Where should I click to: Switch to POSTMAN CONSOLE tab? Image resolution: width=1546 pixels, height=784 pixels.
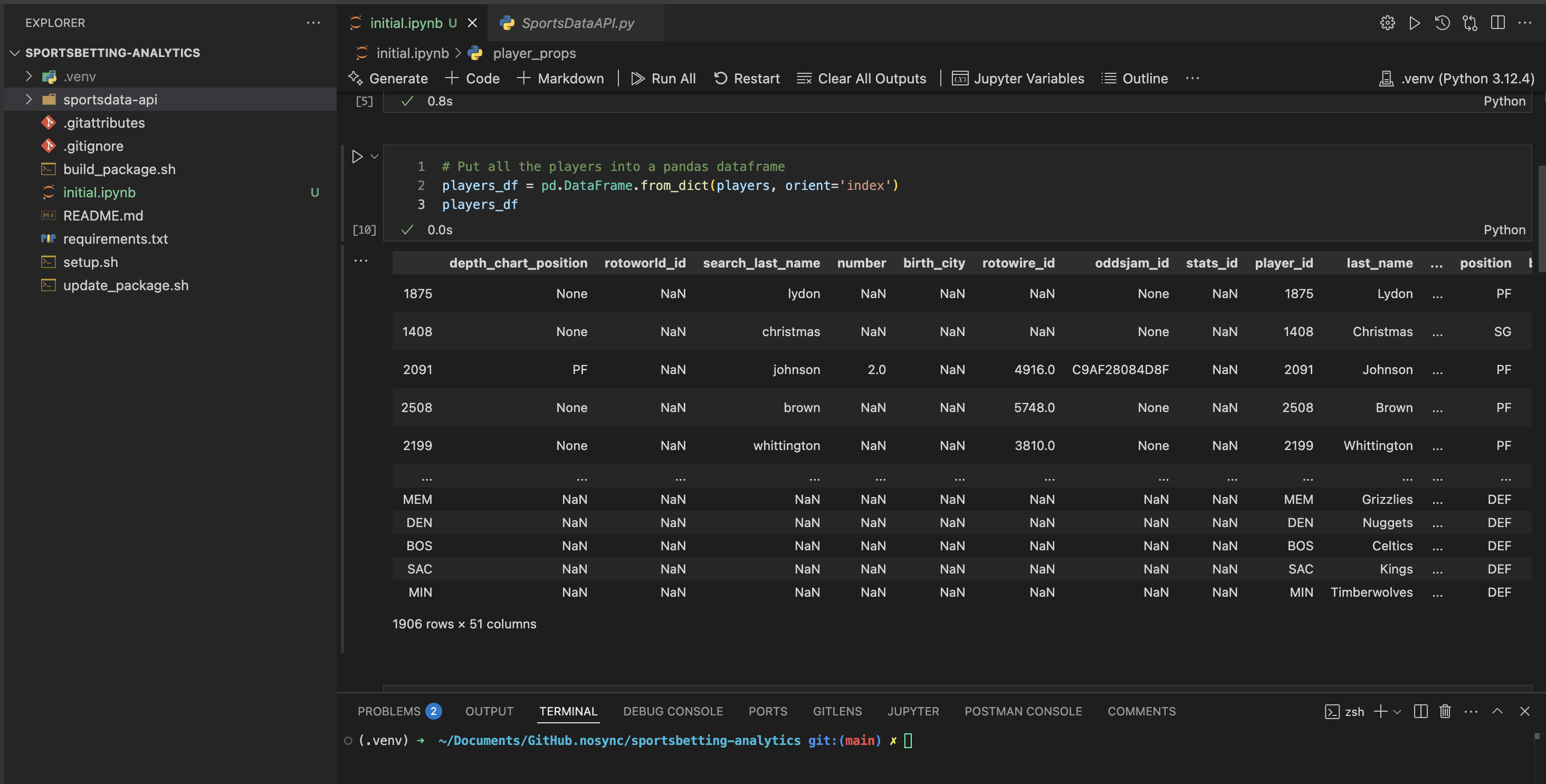pyautogui.click(x=1023, y=711)
